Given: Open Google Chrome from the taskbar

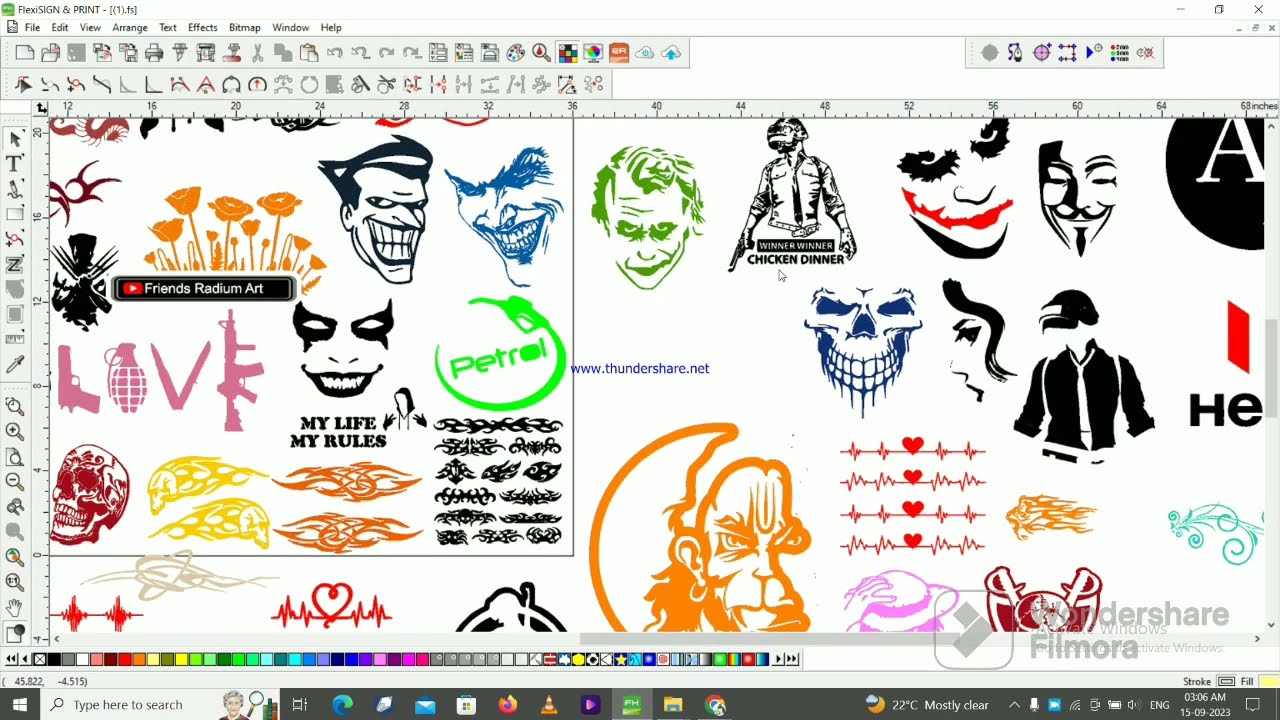Looking at the screenshot, I should [714, 705].
